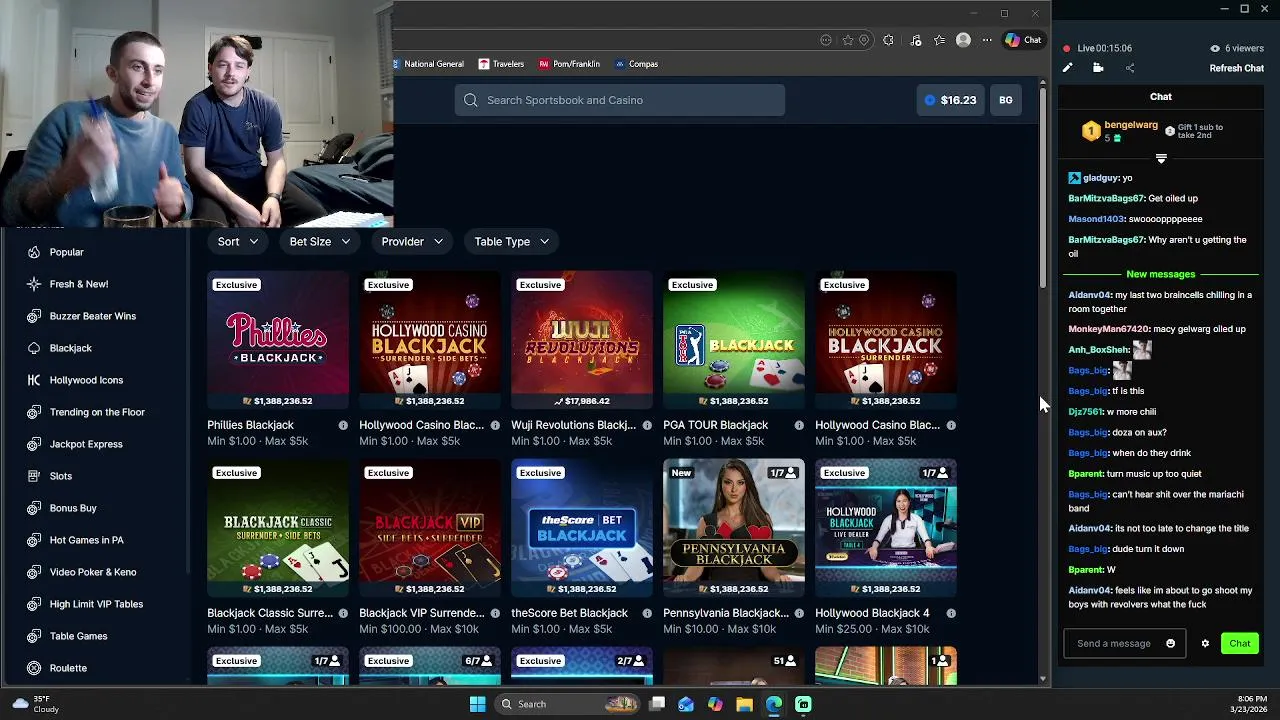
Task: Collapse the leaderboard arrow under bengelwarg
Action: click(x=1161, y=159)
